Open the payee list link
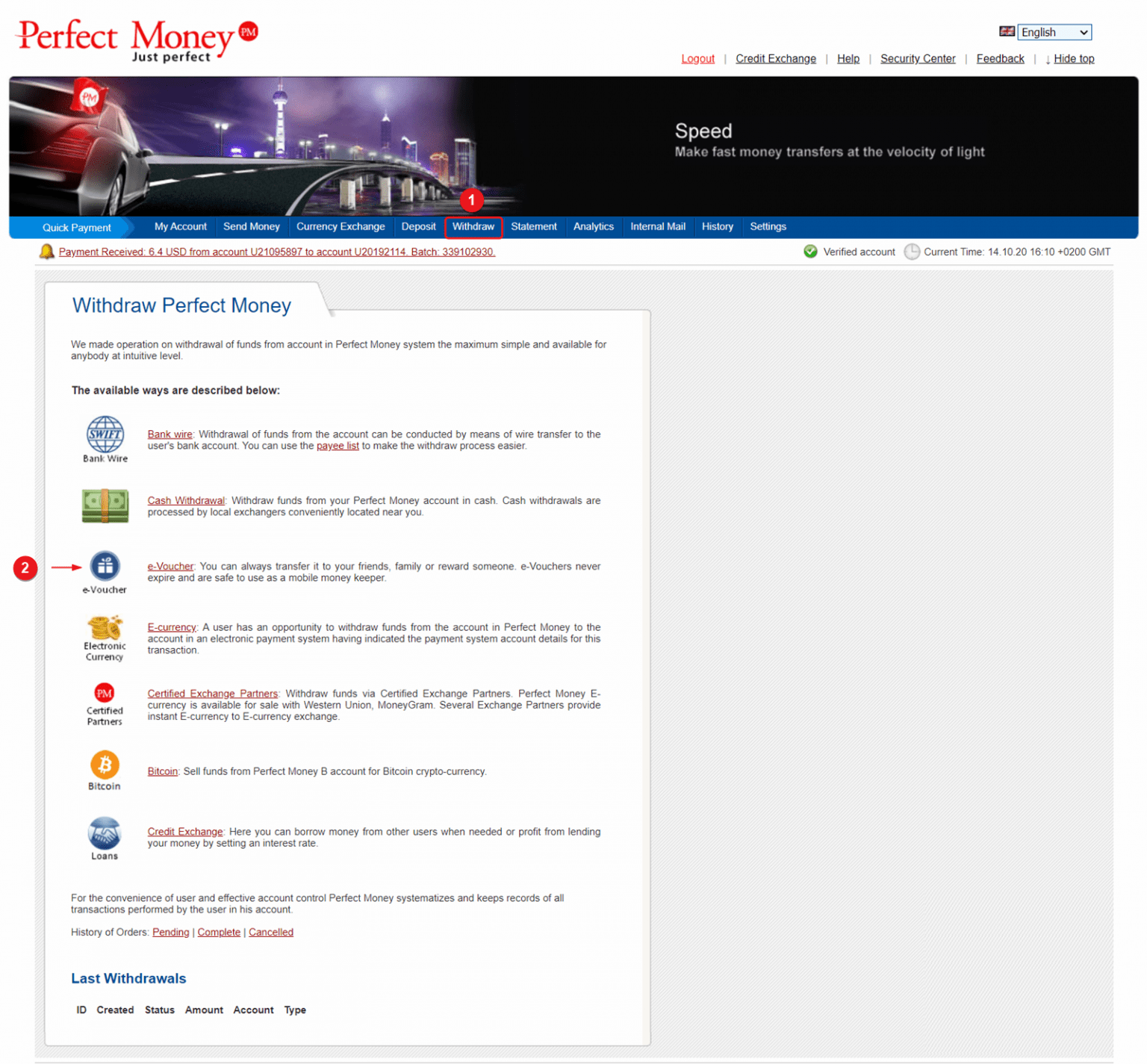 coord(338,446)
